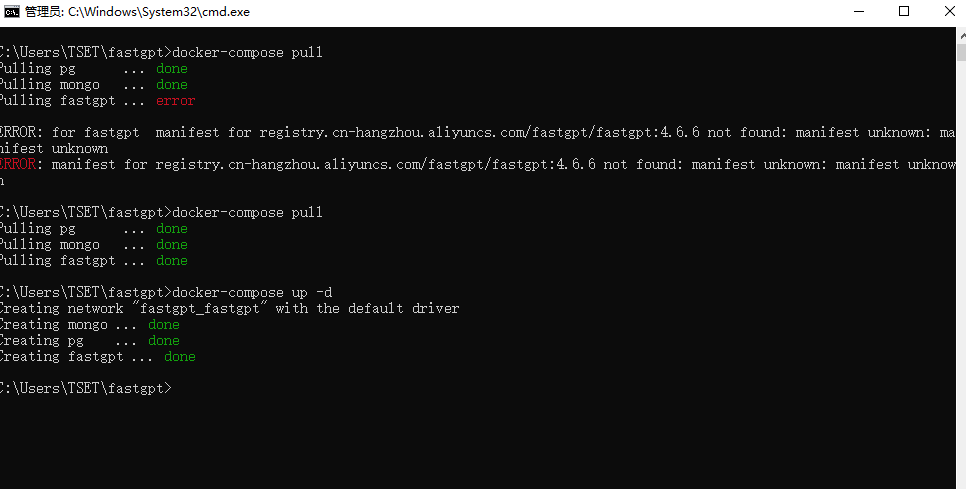Screen dimensions: 966x489
Task: Click green 'done' beside 'Creating pg'
Action: [164, 341]
